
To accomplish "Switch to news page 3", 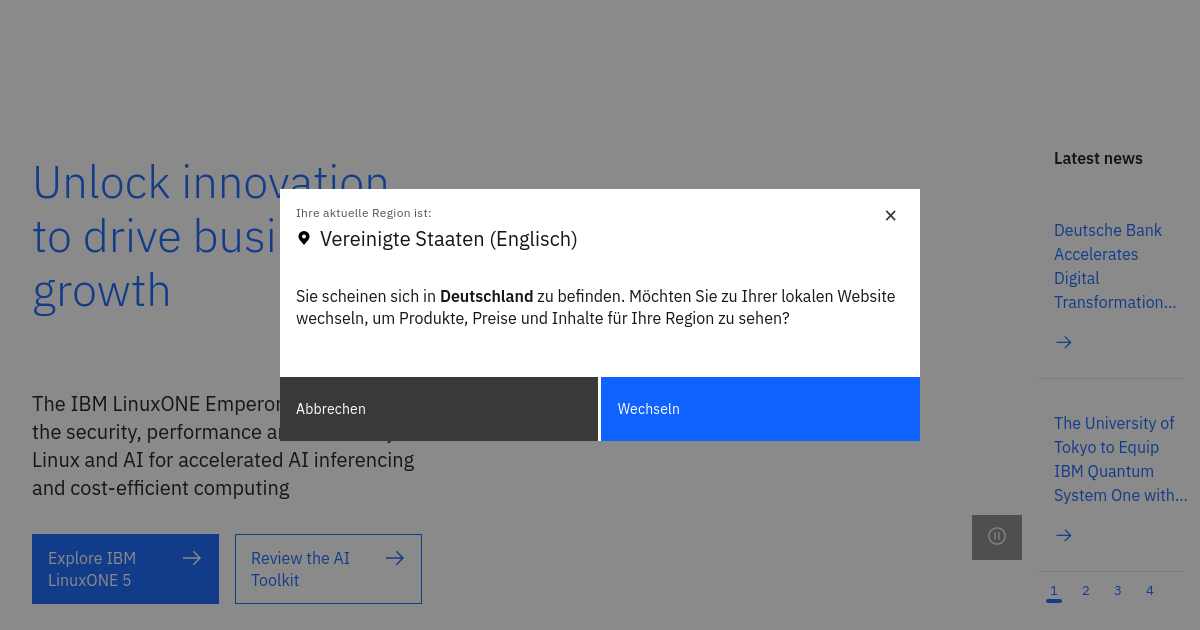I will pyautogui.click(x=1118, y=591).
